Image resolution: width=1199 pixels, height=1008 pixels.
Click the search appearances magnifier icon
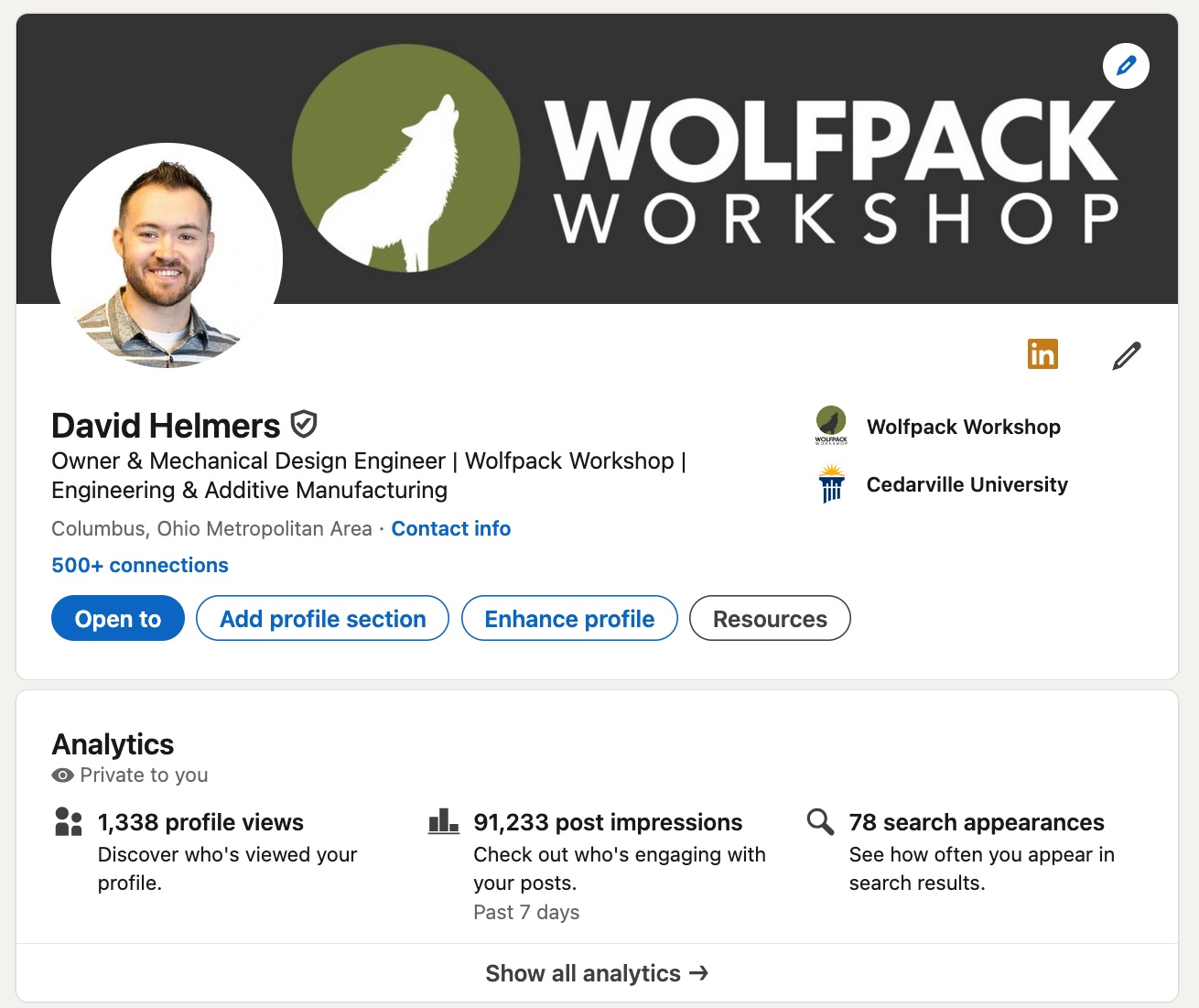(820, 821)
